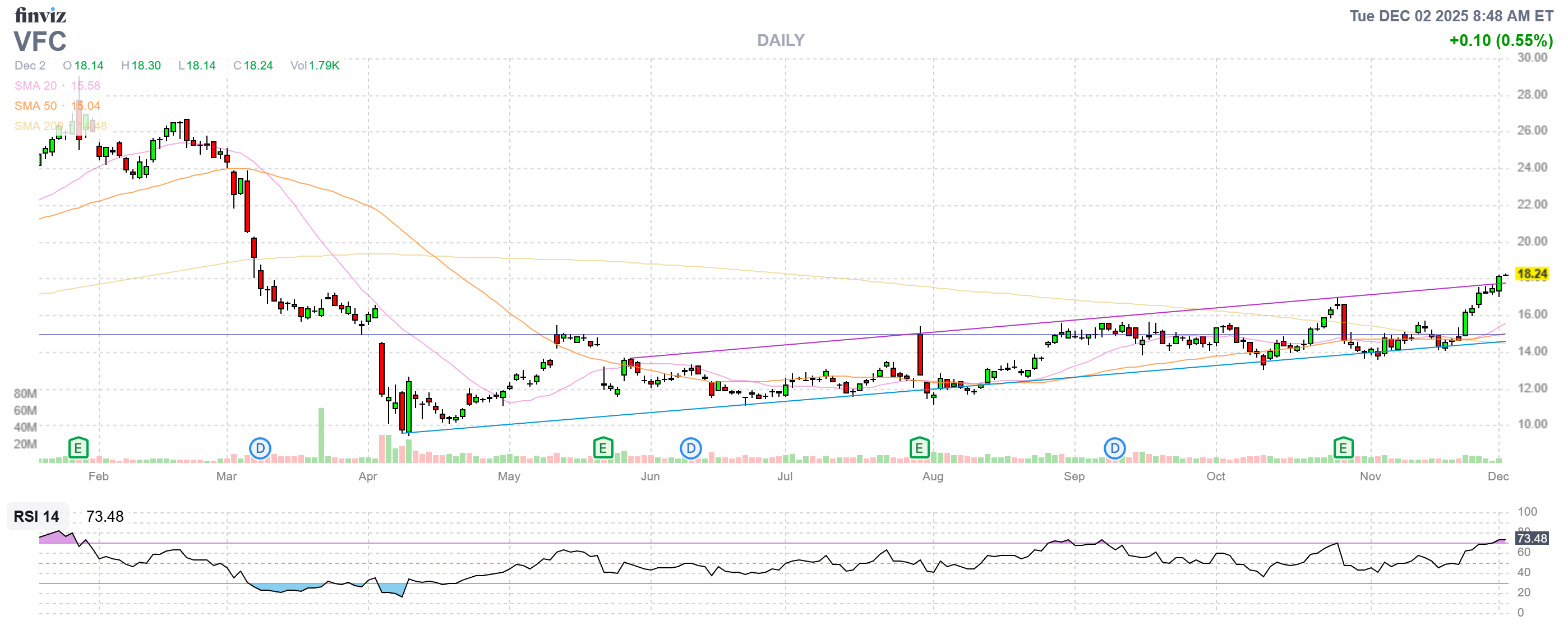Click the tall green volume bar in March

tap(321, 435)
